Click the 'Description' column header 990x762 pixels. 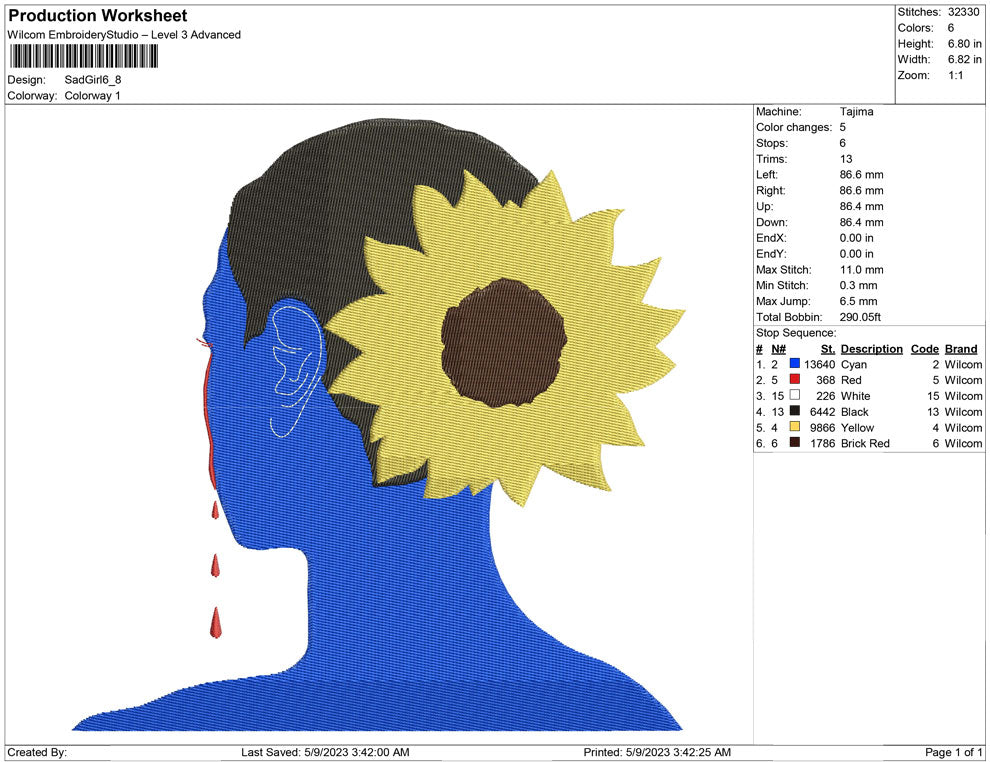(871, 348)
